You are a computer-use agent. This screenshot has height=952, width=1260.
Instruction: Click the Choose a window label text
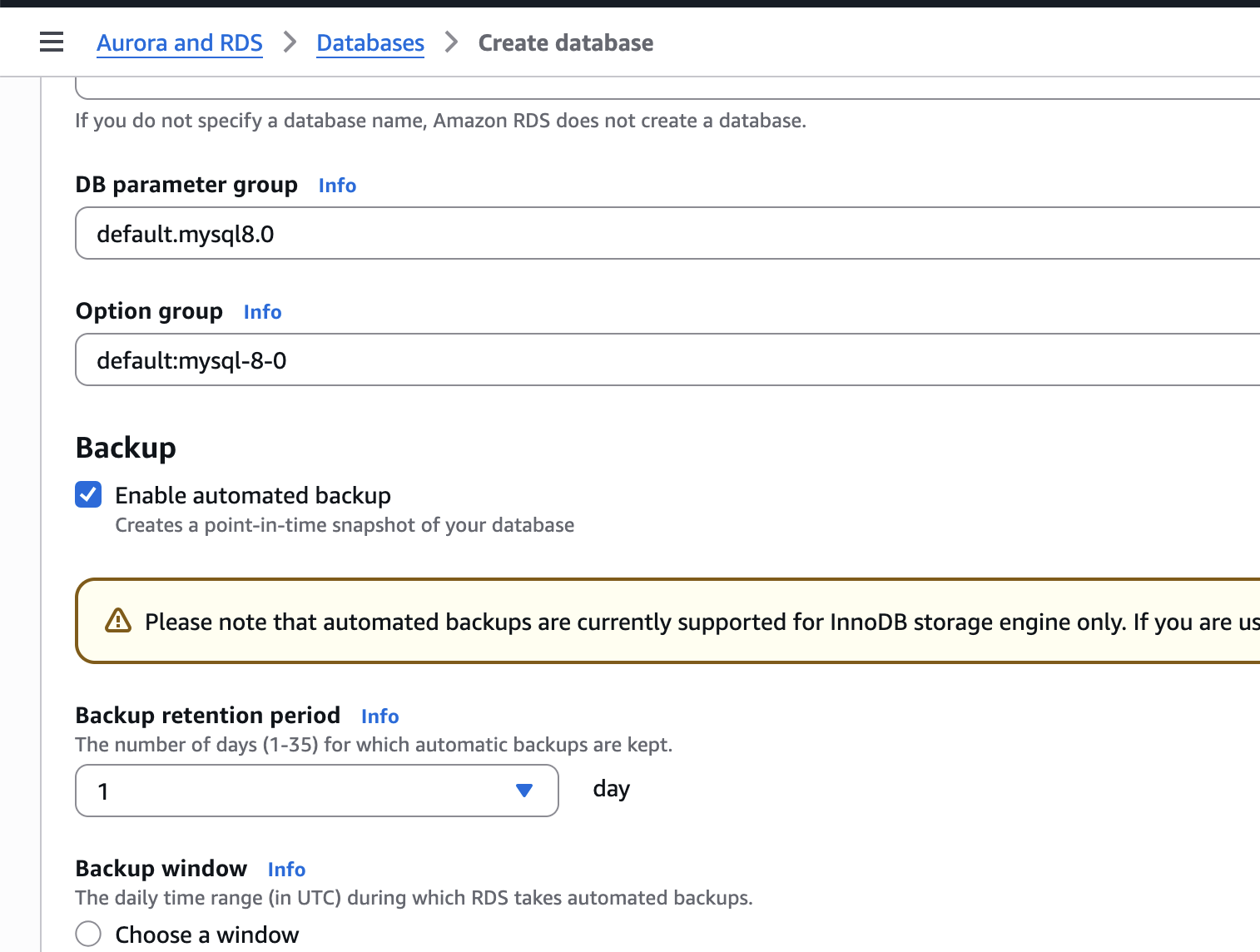pyautogui.click(x=206, y=935)
